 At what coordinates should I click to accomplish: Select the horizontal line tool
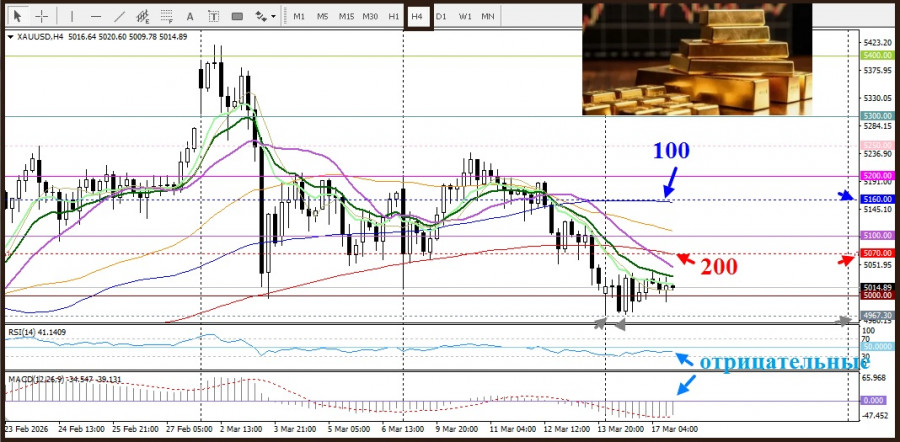pos(94,16)
